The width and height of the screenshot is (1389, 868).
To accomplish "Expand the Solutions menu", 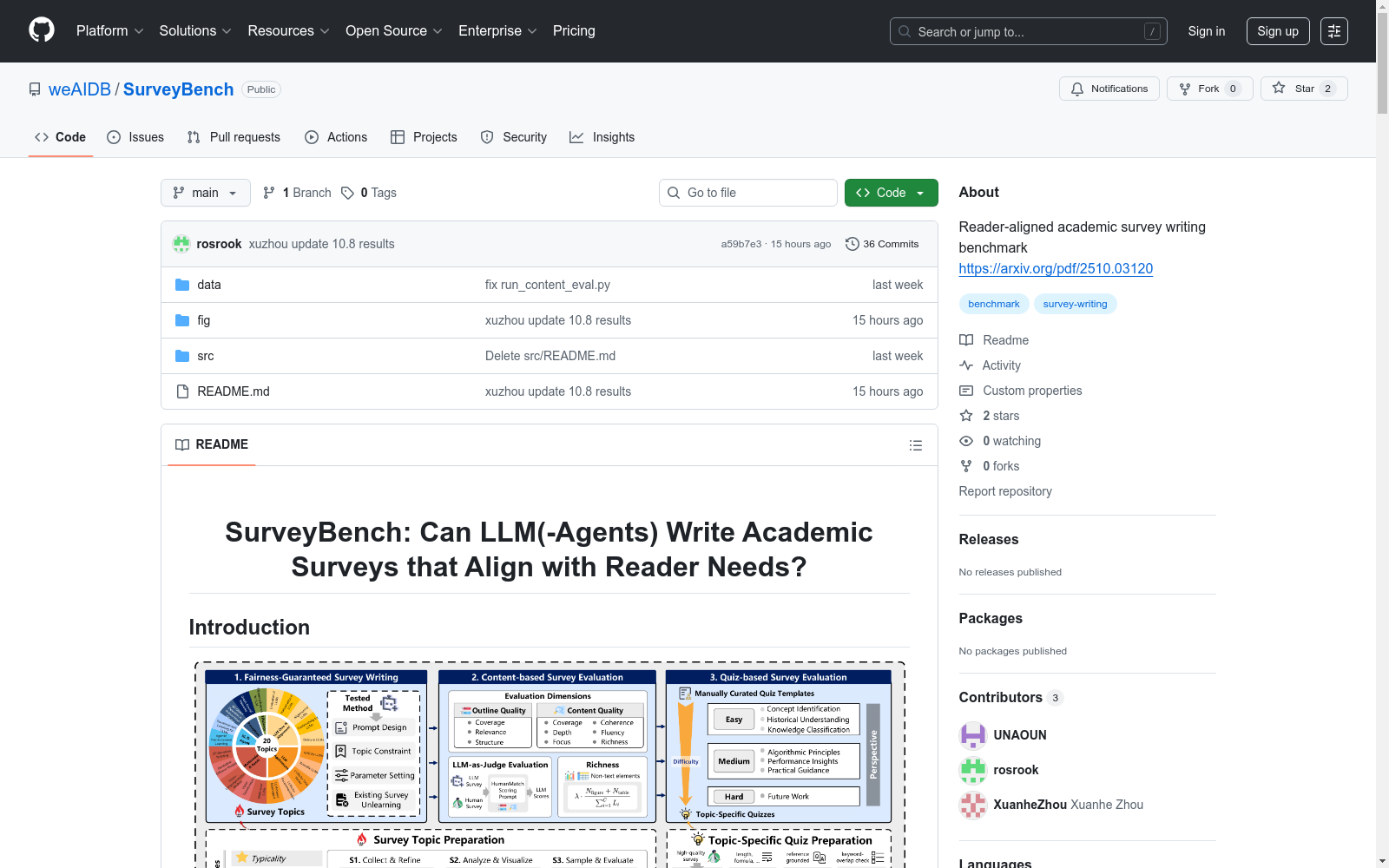I will tap(195, 31).
